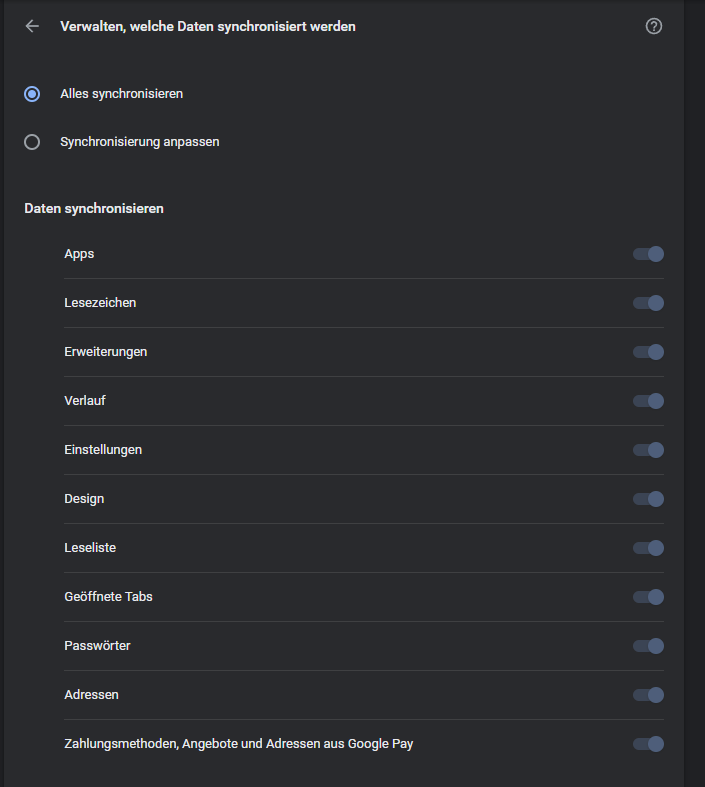Screen dimensions: 705x787
Task: Disable the Geöffnete Tabs sync switch
Action: pyautogui.click(x=648, y=597)
